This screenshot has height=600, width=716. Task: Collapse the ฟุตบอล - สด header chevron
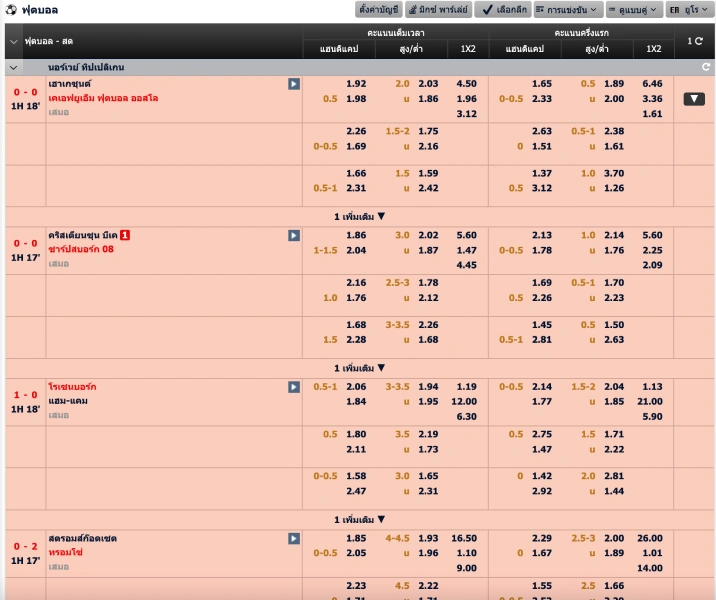(x=13, y=42)
